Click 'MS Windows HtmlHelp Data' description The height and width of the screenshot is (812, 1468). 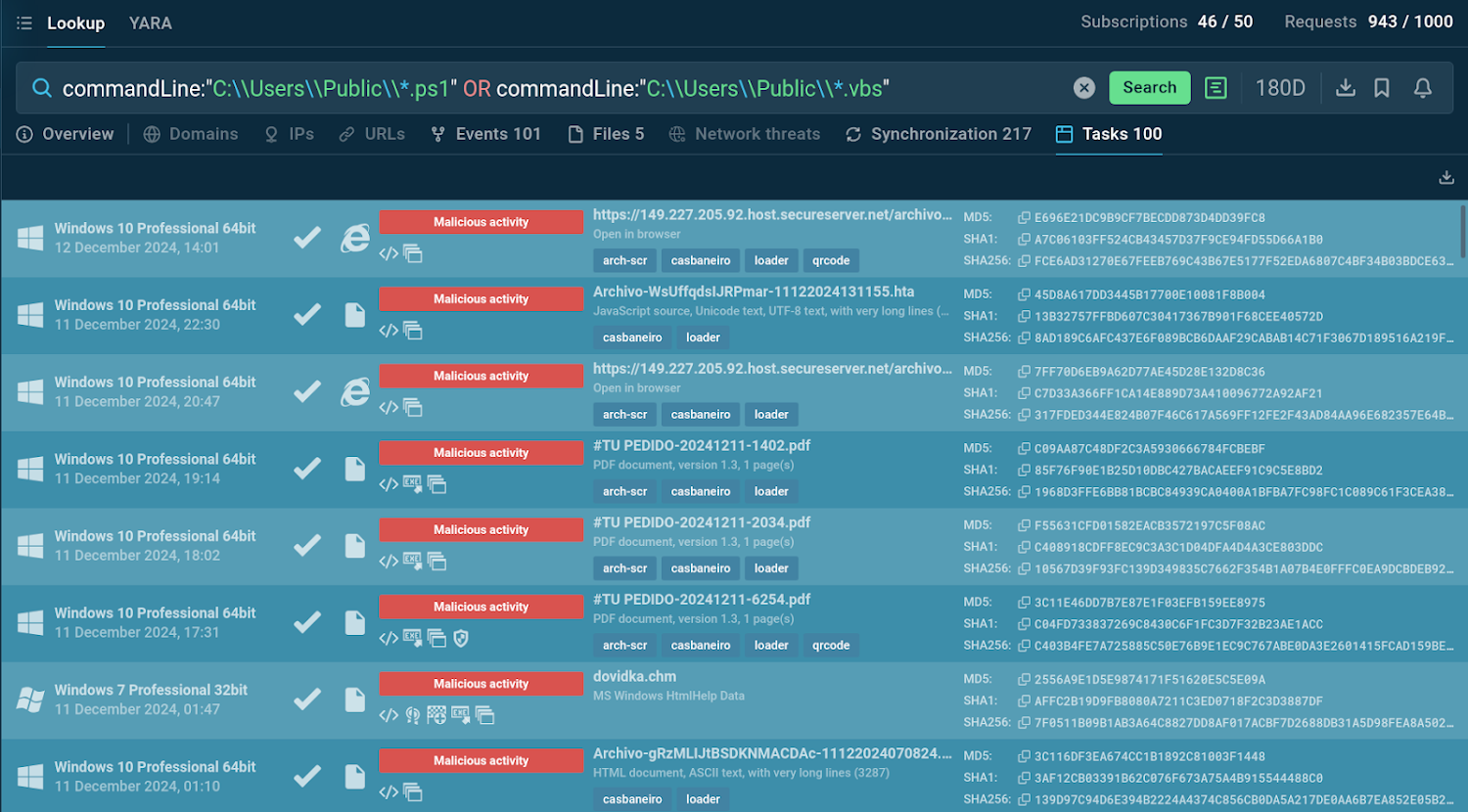click(x=668, y=696)
